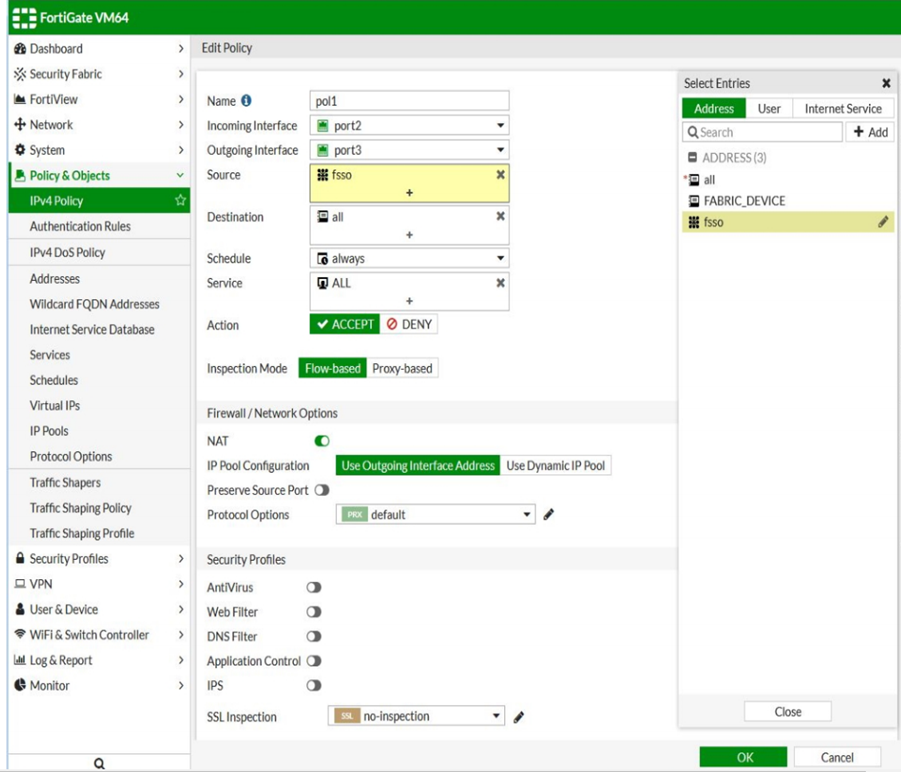Viewport: 901px width, 772px height.
Task: Click the favorite star next to IPv4 Policy
Action: (180, 201)
